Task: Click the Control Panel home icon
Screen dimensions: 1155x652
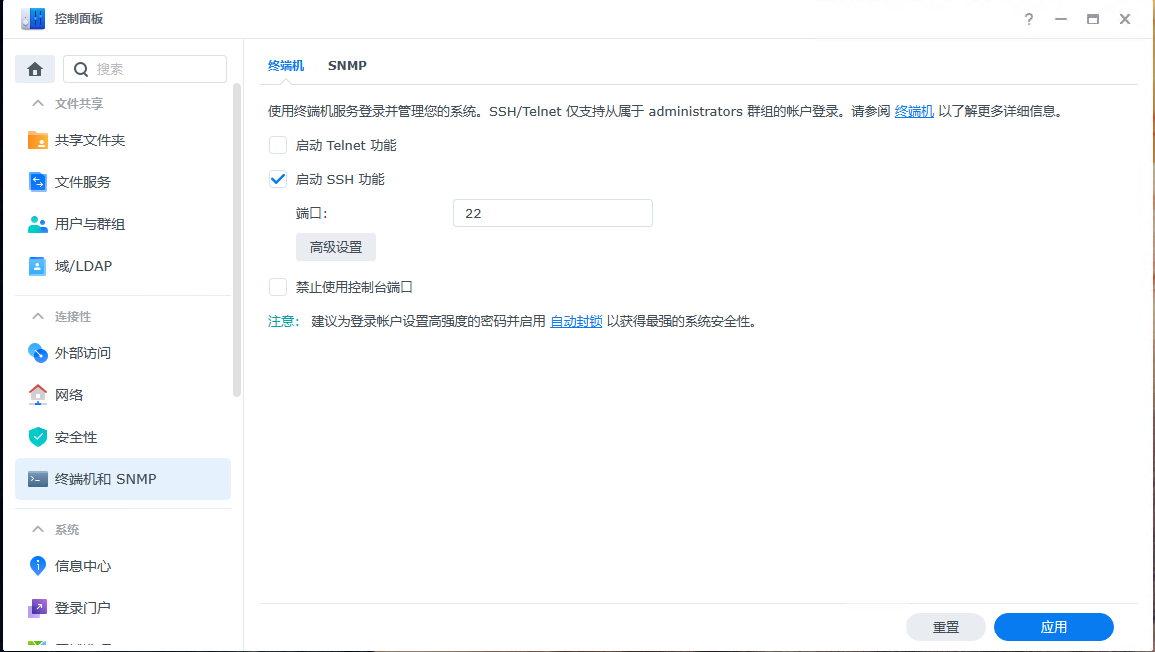Action: (x=35, y=69)
